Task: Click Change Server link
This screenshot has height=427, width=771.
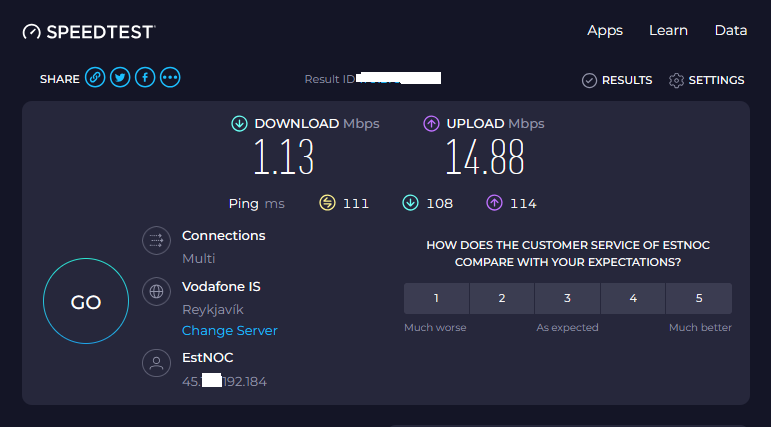Action: click(x=230, y=331)
